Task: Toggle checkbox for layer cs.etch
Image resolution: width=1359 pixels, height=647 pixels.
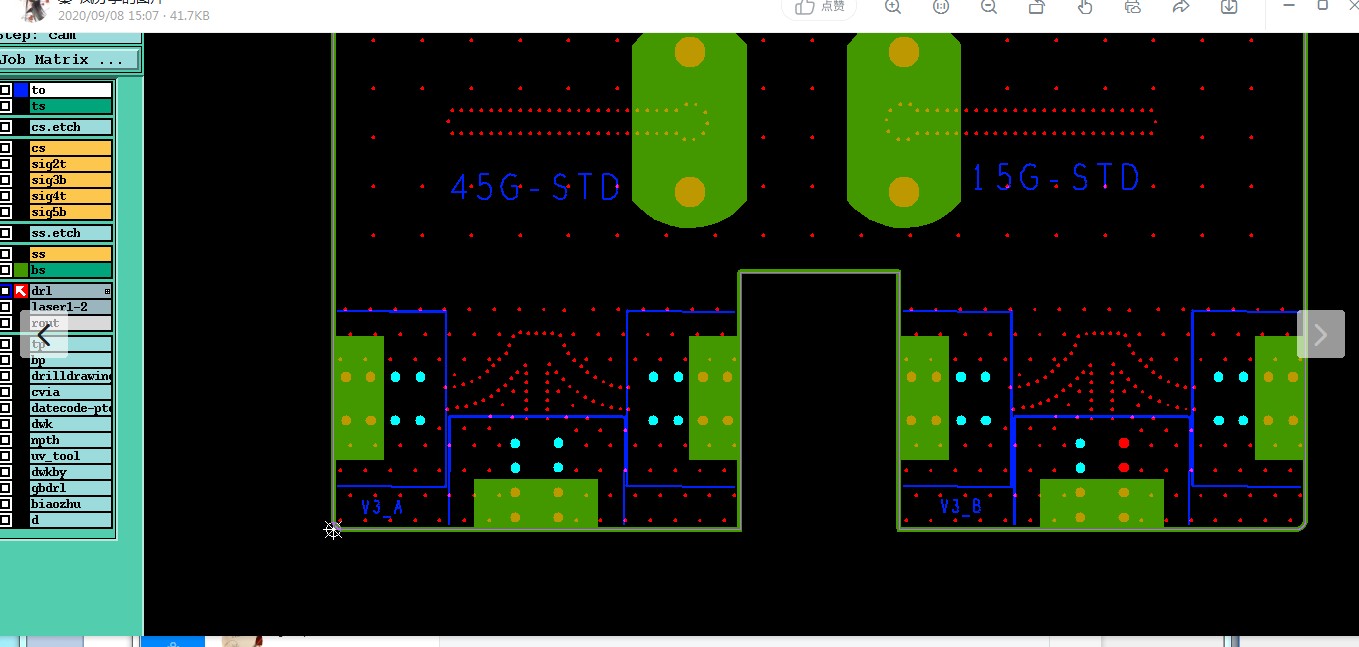Action: (5, 127)
